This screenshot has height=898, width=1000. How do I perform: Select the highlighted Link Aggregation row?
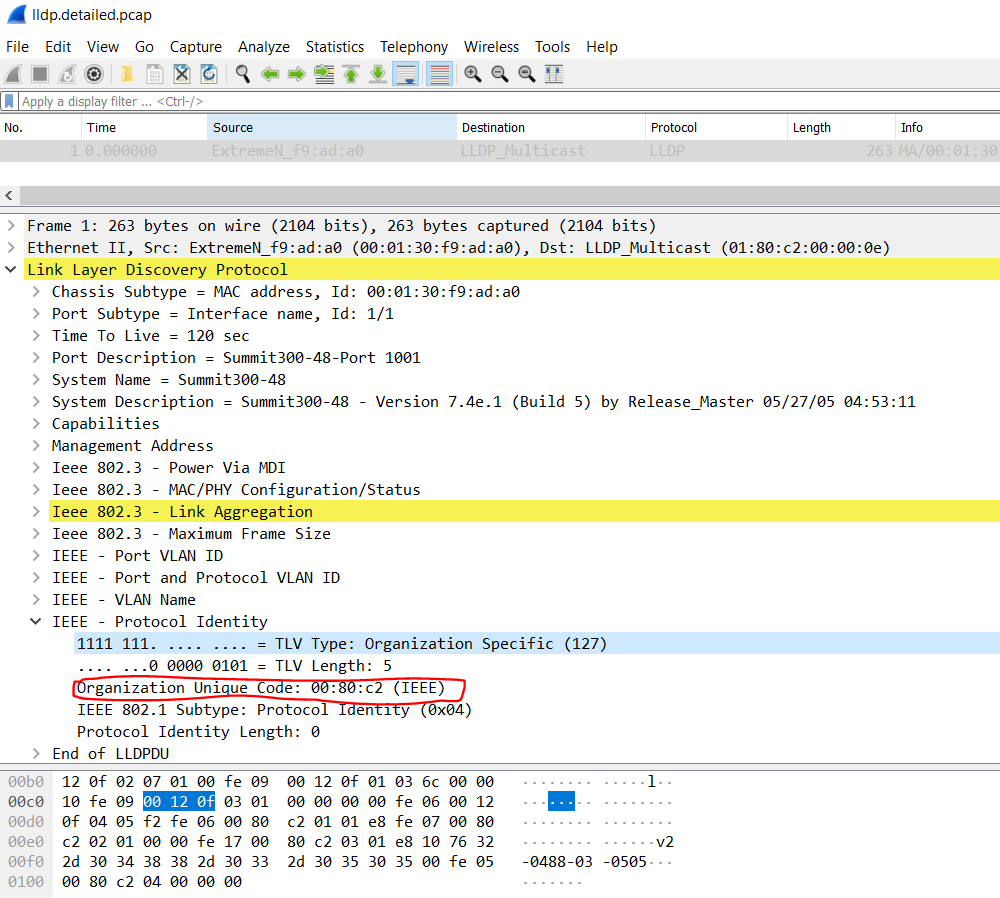pyautogui.click(x=200, y=511)
